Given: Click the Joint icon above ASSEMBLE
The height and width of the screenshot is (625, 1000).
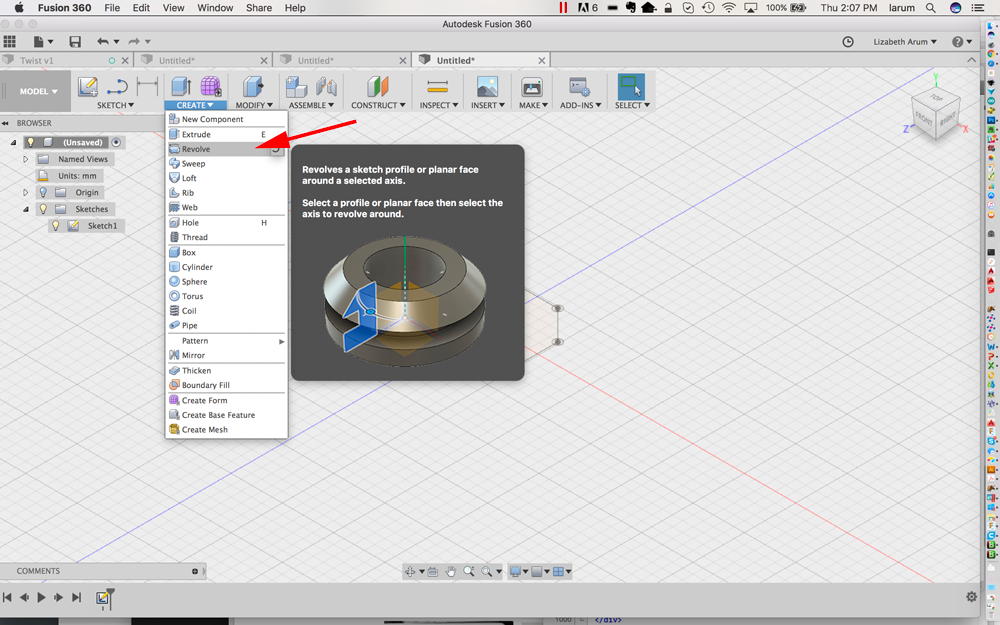Looking at the screenshot, I should point(326,87).
